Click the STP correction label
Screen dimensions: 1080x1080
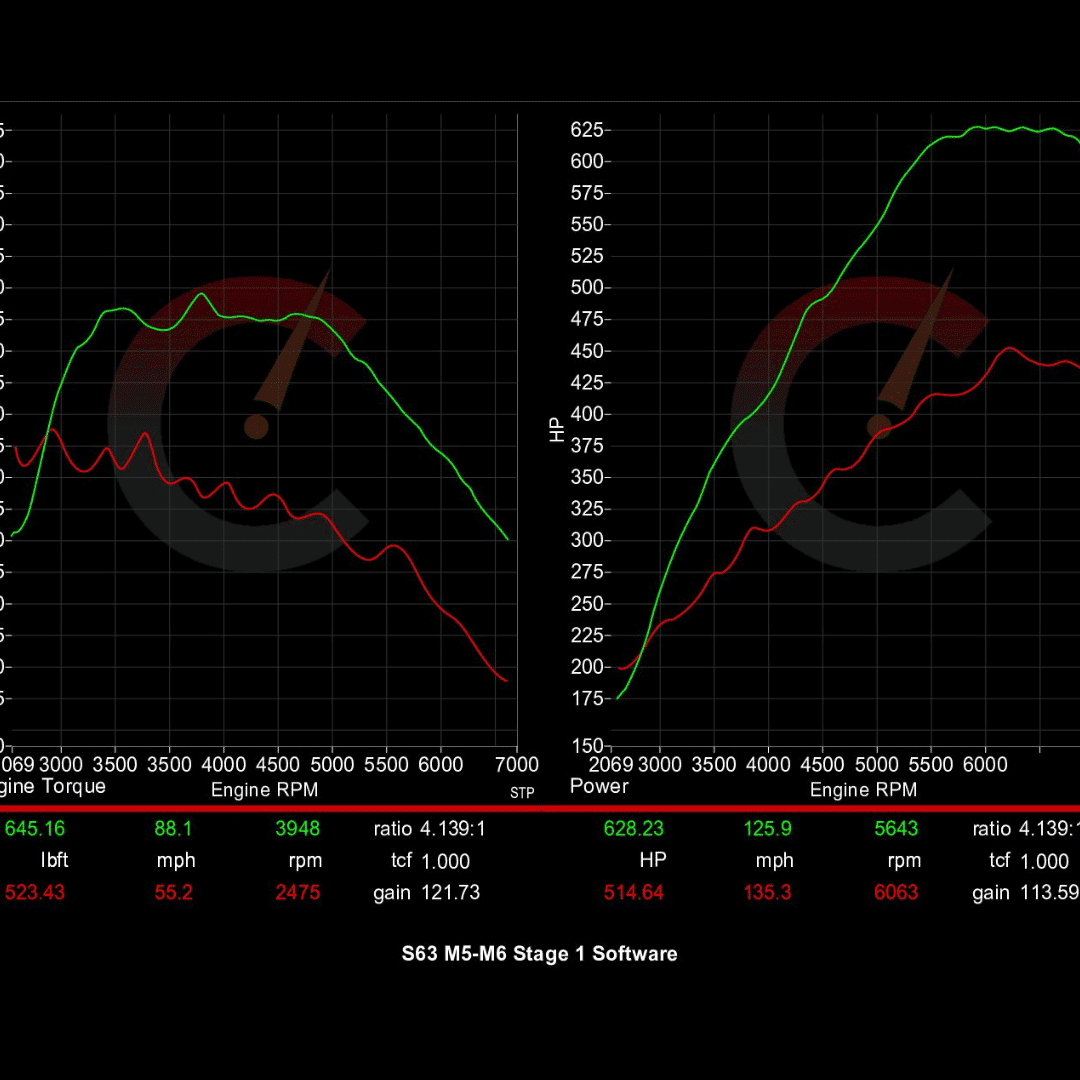point(521,792)
